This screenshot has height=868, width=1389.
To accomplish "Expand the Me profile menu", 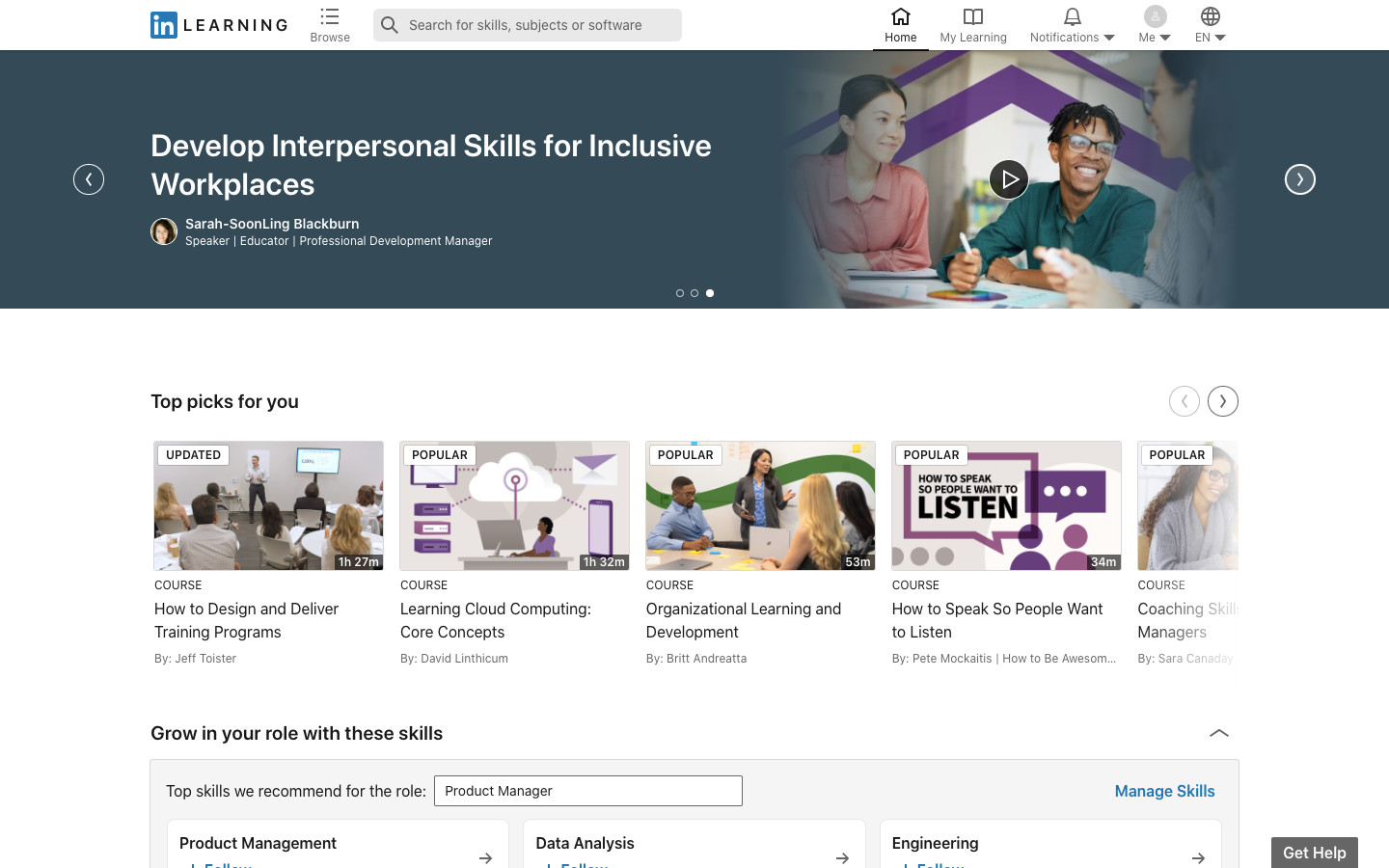I will [x=1155, y=25].
